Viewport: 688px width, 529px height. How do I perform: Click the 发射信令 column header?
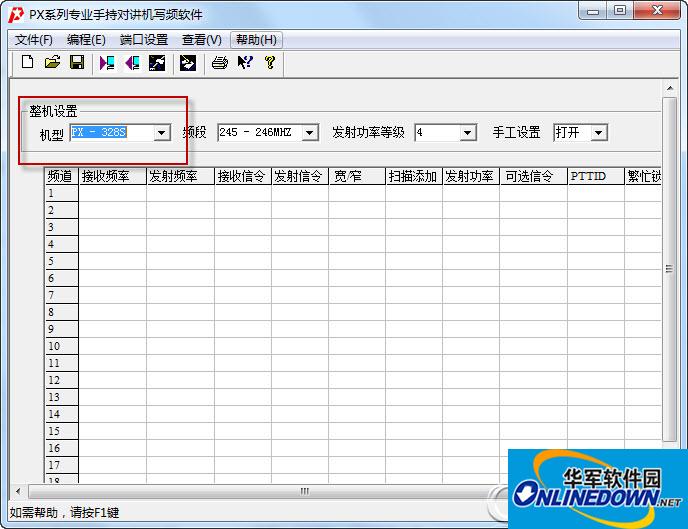pyautogui.click(x=300, y=176)
